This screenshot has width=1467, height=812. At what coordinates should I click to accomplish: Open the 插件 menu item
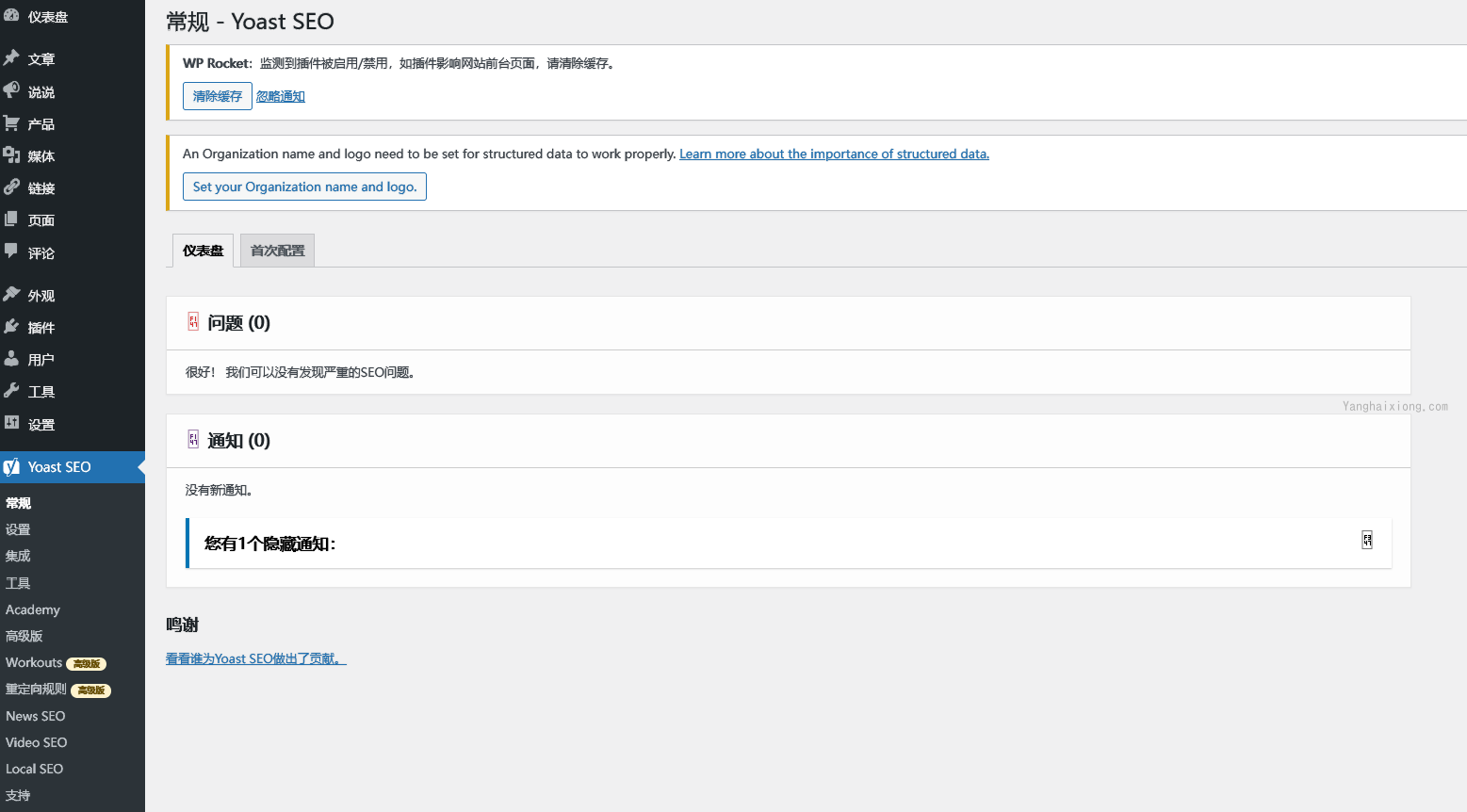pos(41,328)
